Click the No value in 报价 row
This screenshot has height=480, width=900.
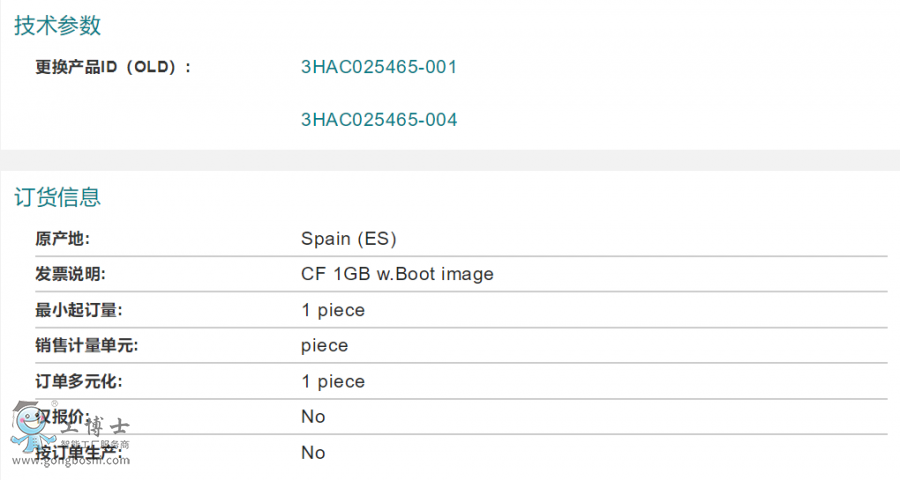[313, 417]
